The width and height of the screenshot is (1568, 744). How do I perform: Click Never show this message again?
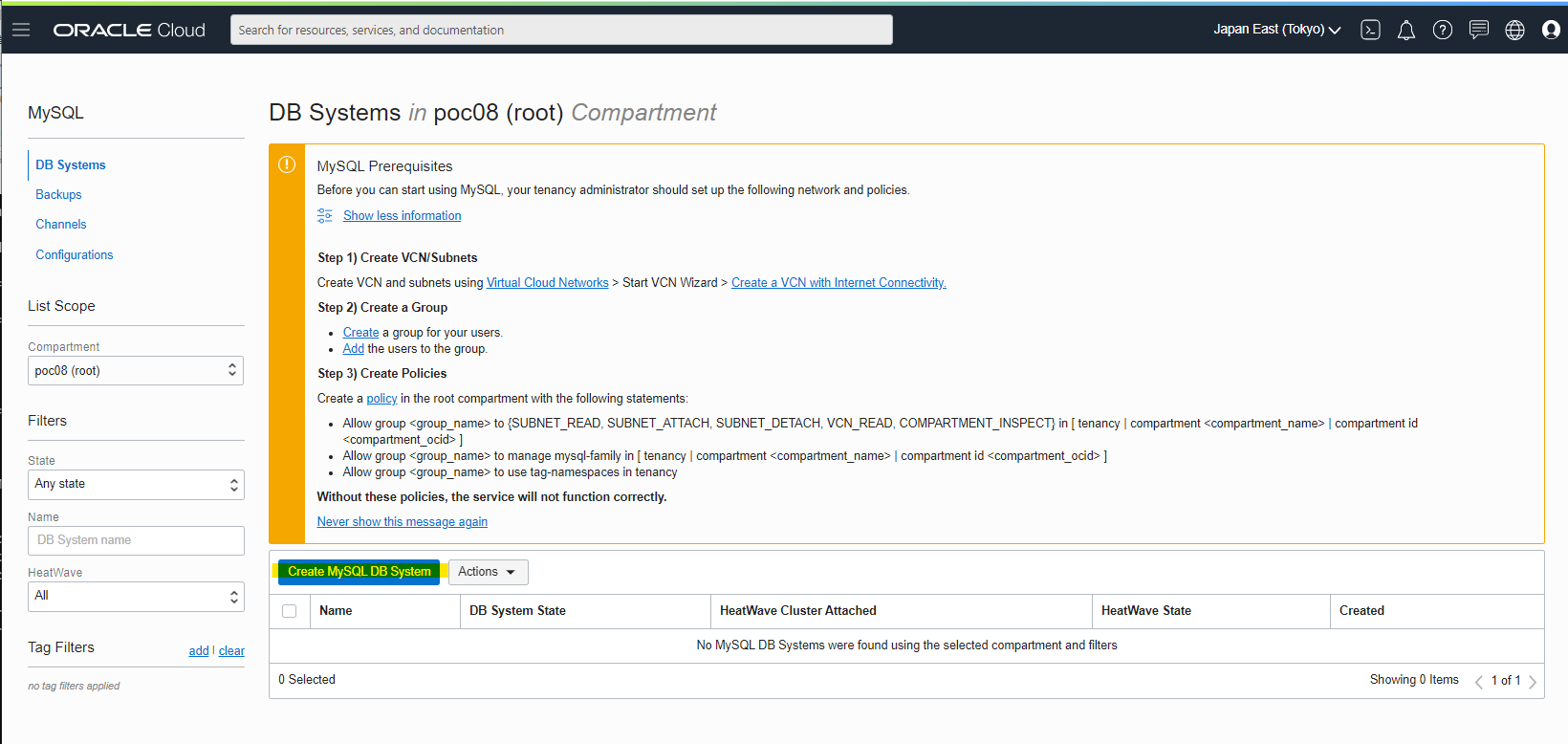403,522
